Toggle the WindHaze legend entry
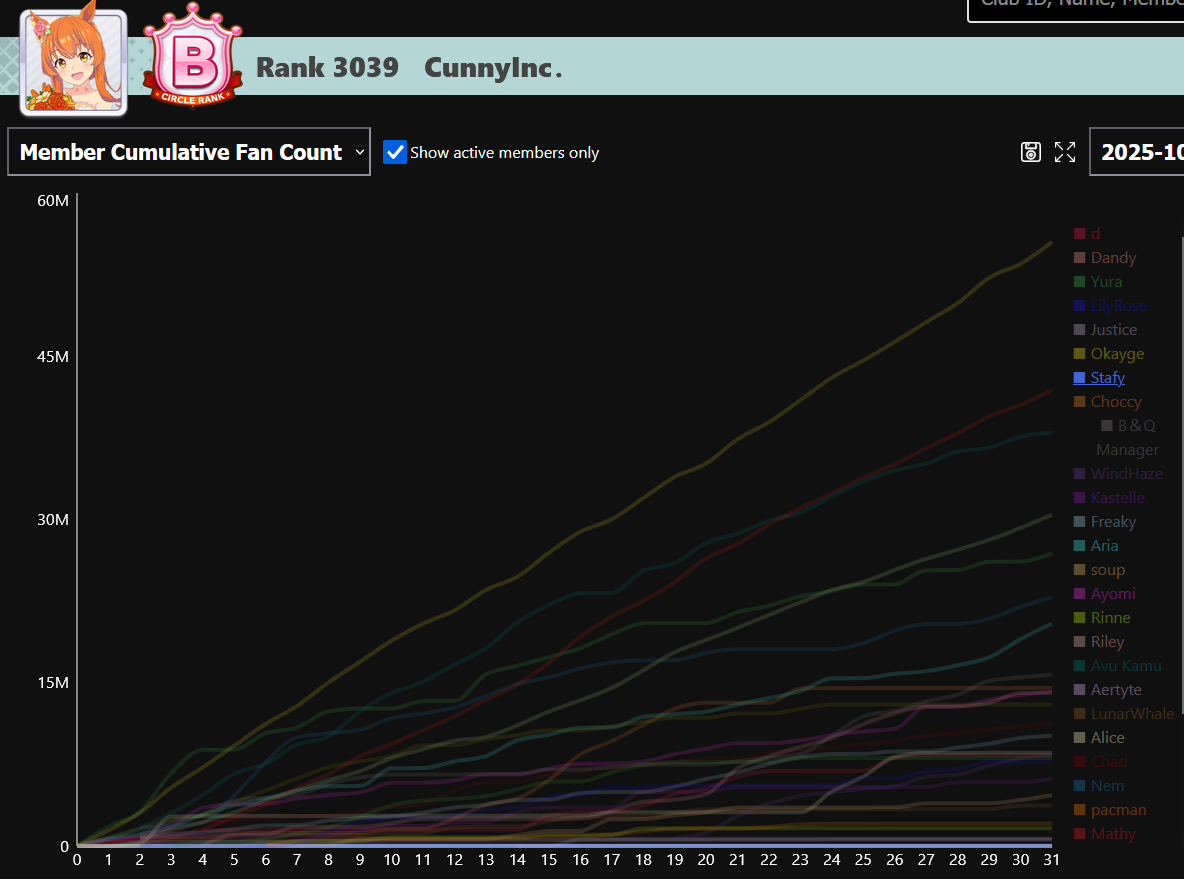Image resolution: width=1184 pixels, height=879 pixels. 1118,473
